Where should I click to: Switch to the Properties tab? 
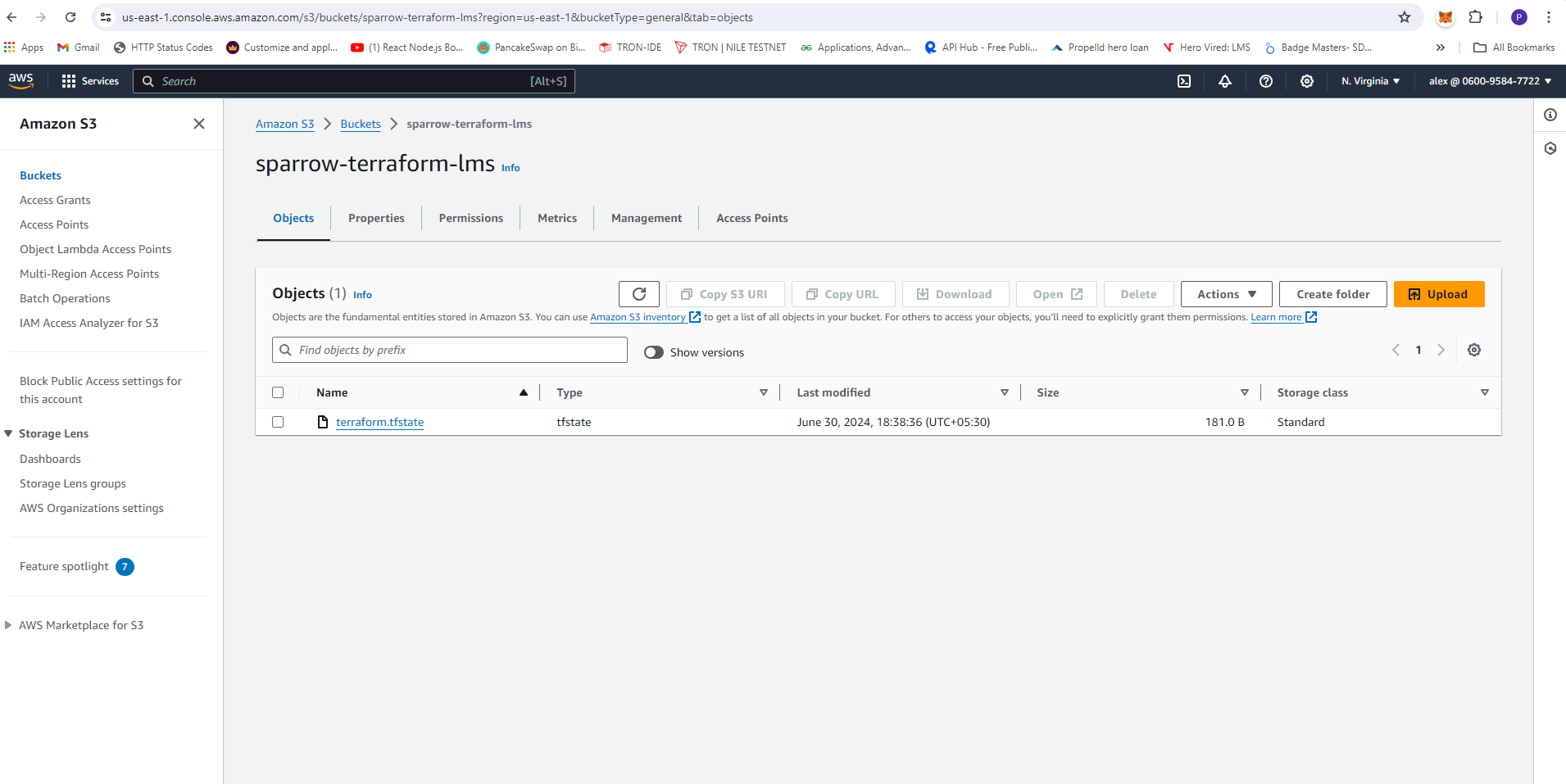(x=376, y=218)
